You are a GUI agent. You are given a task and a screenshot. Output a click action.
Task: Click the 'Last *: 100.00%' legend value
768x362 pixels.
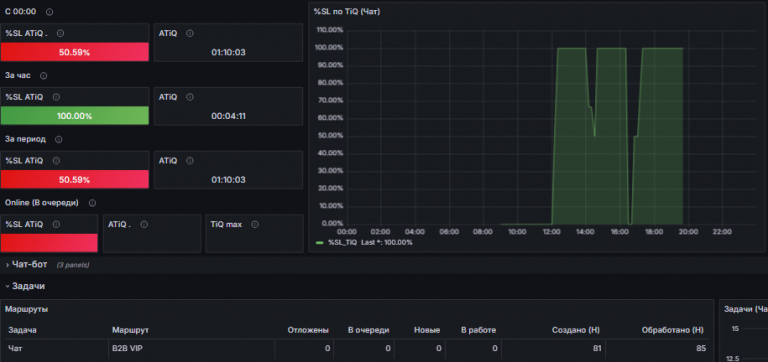(x=387, y=242)
